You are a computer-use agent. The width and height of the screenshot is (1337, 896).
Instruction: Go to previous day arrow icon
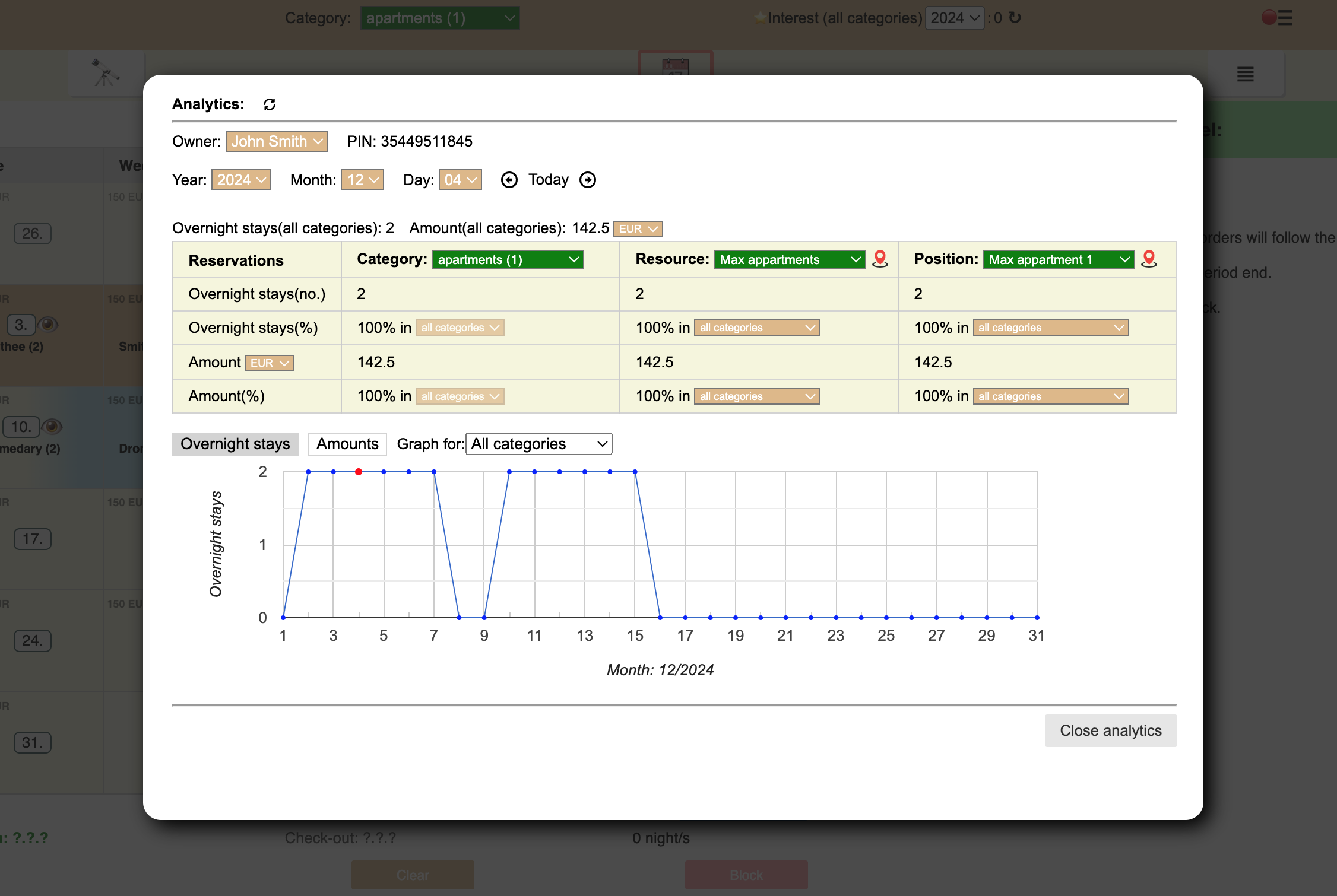tap(509, 180)
